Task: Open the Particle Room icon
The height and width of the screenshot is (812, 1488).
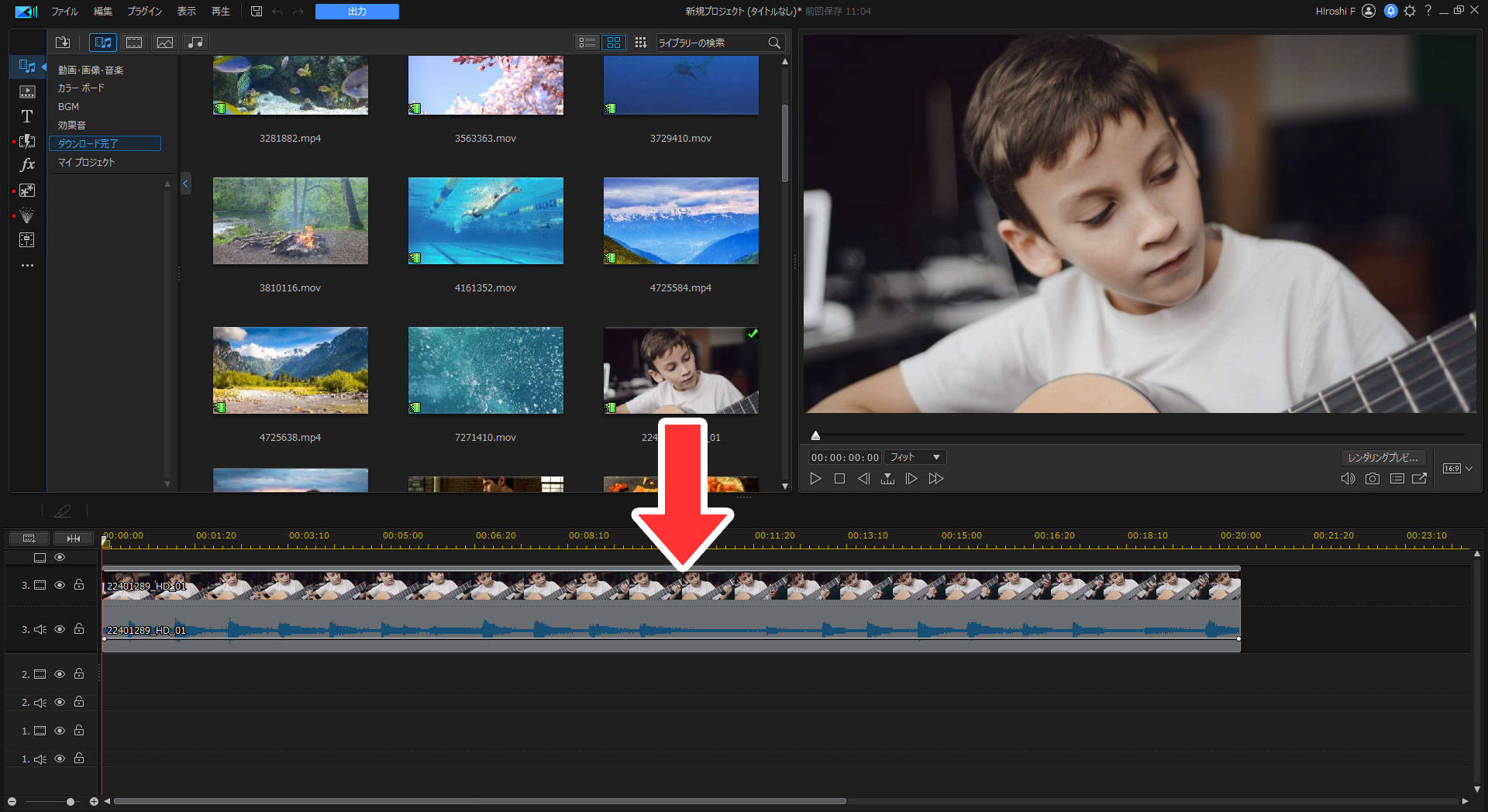Action: click(x=27, y=215)
